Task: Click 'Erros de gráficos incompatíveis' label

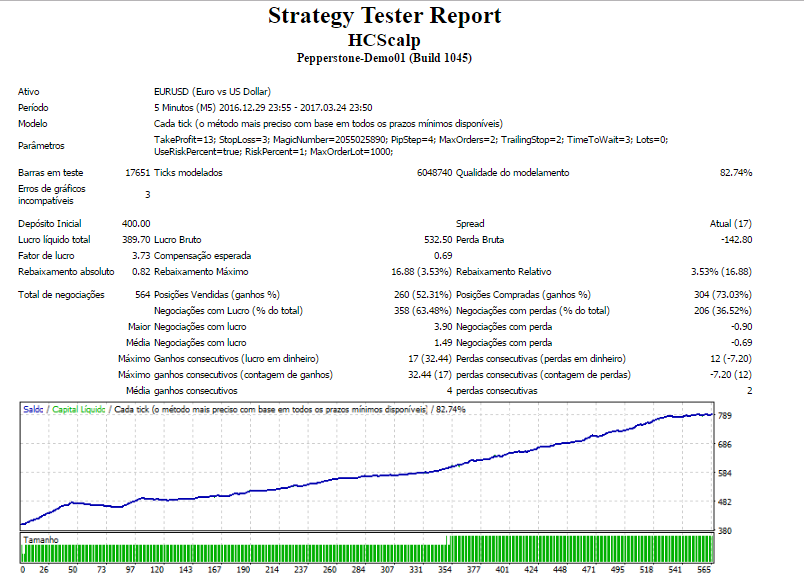Action: (52, 195)
